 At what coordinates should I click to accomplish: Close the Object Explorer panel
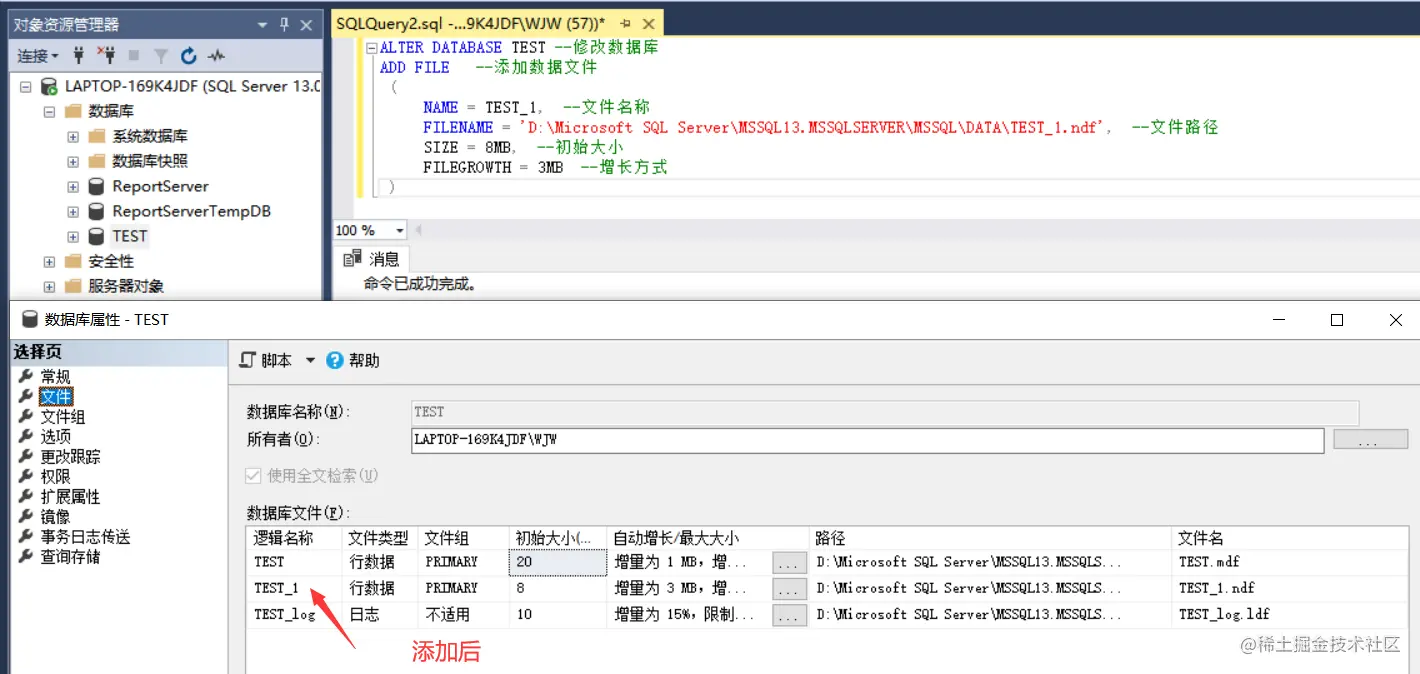pos(307,24)
